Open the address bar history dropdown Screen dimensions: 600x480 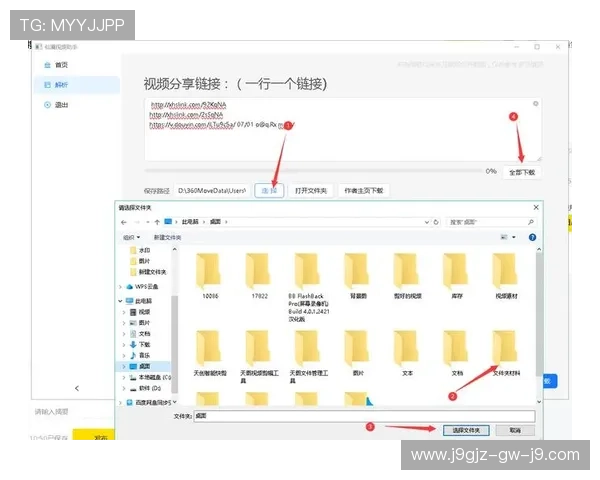[x=427, y=222]
